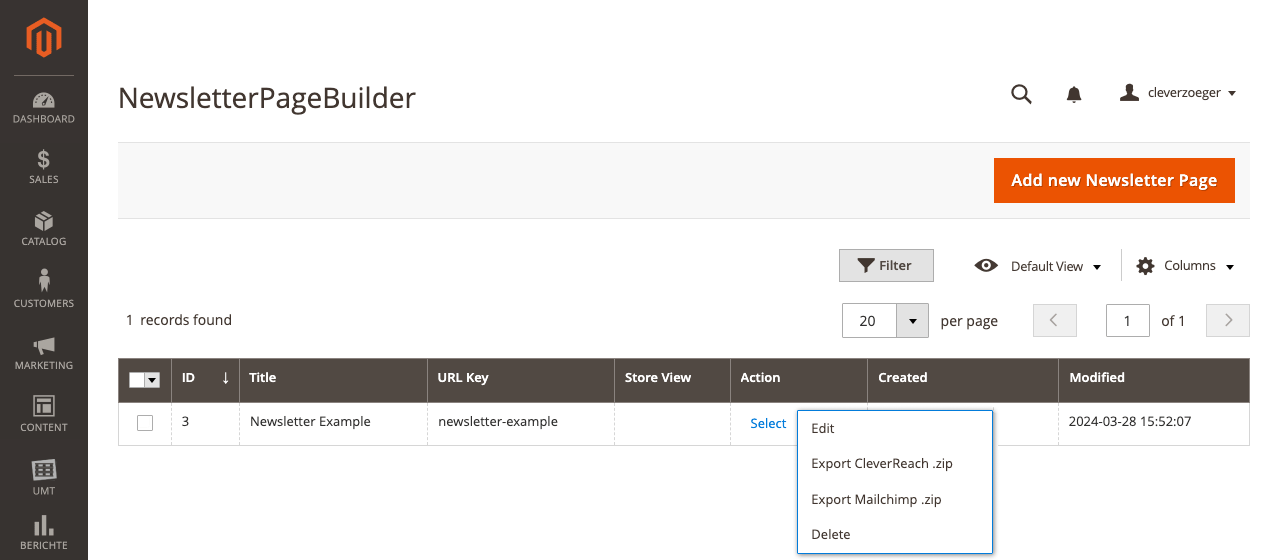Open the per page count dropdown

[x=912, y=321]
